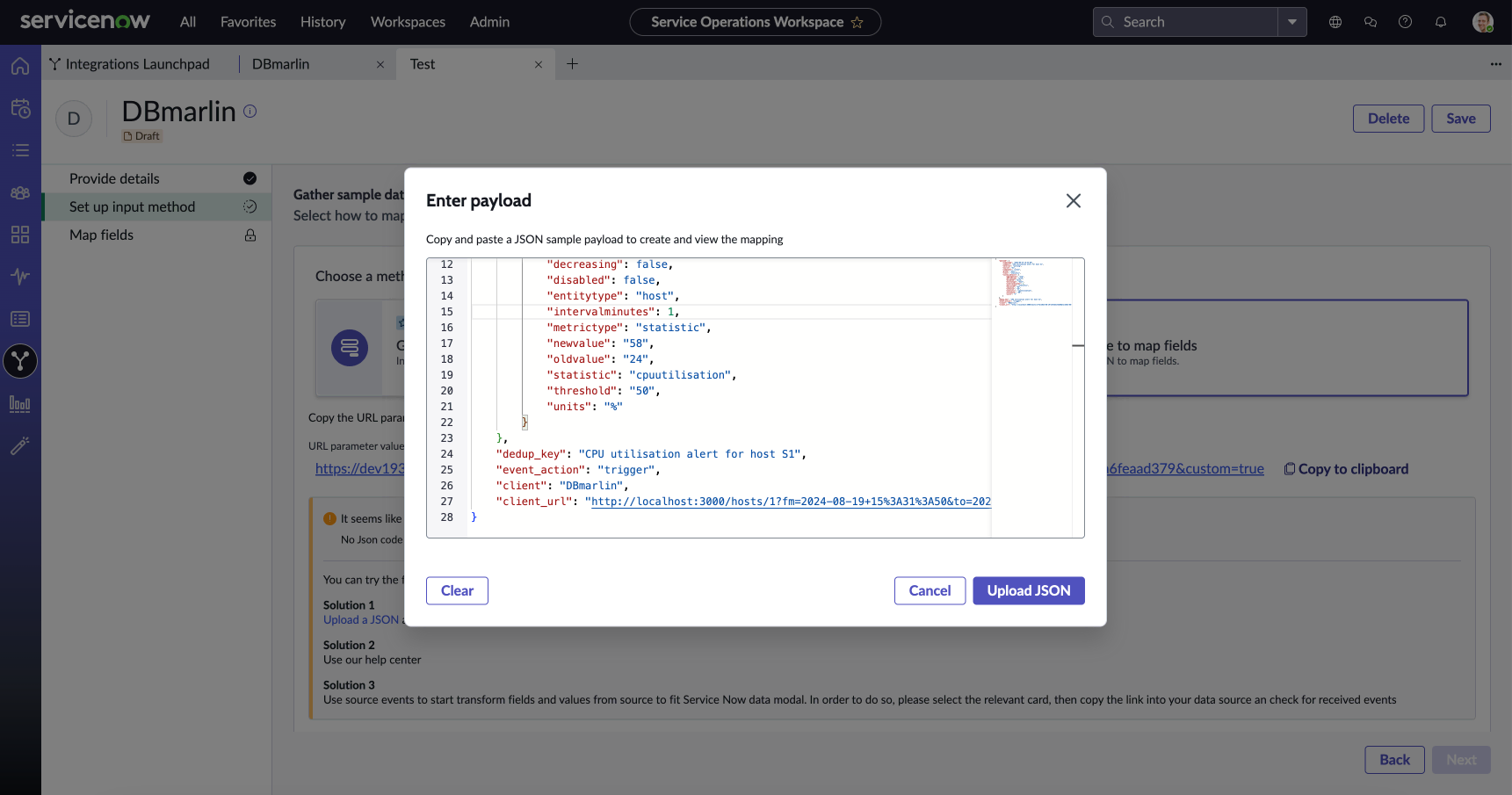Open the list view sidebar icon
The image size is (1512, 795).
(20, 150)
